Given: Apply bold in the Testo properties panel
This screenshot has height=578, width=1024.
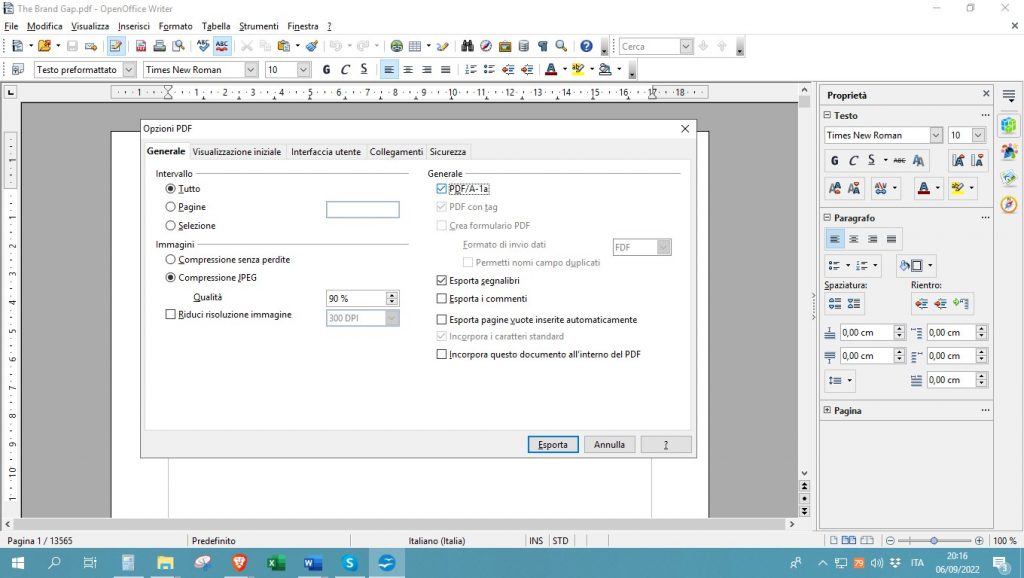Looking at the screenshot, I should coord(835,160).
